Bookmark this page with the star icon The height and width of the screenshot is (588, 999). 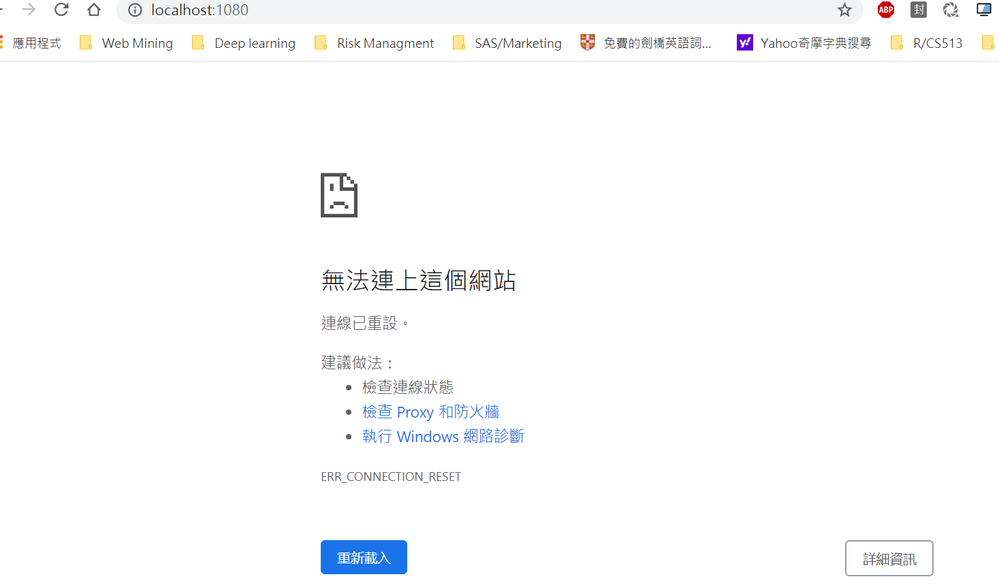[845, 10]
